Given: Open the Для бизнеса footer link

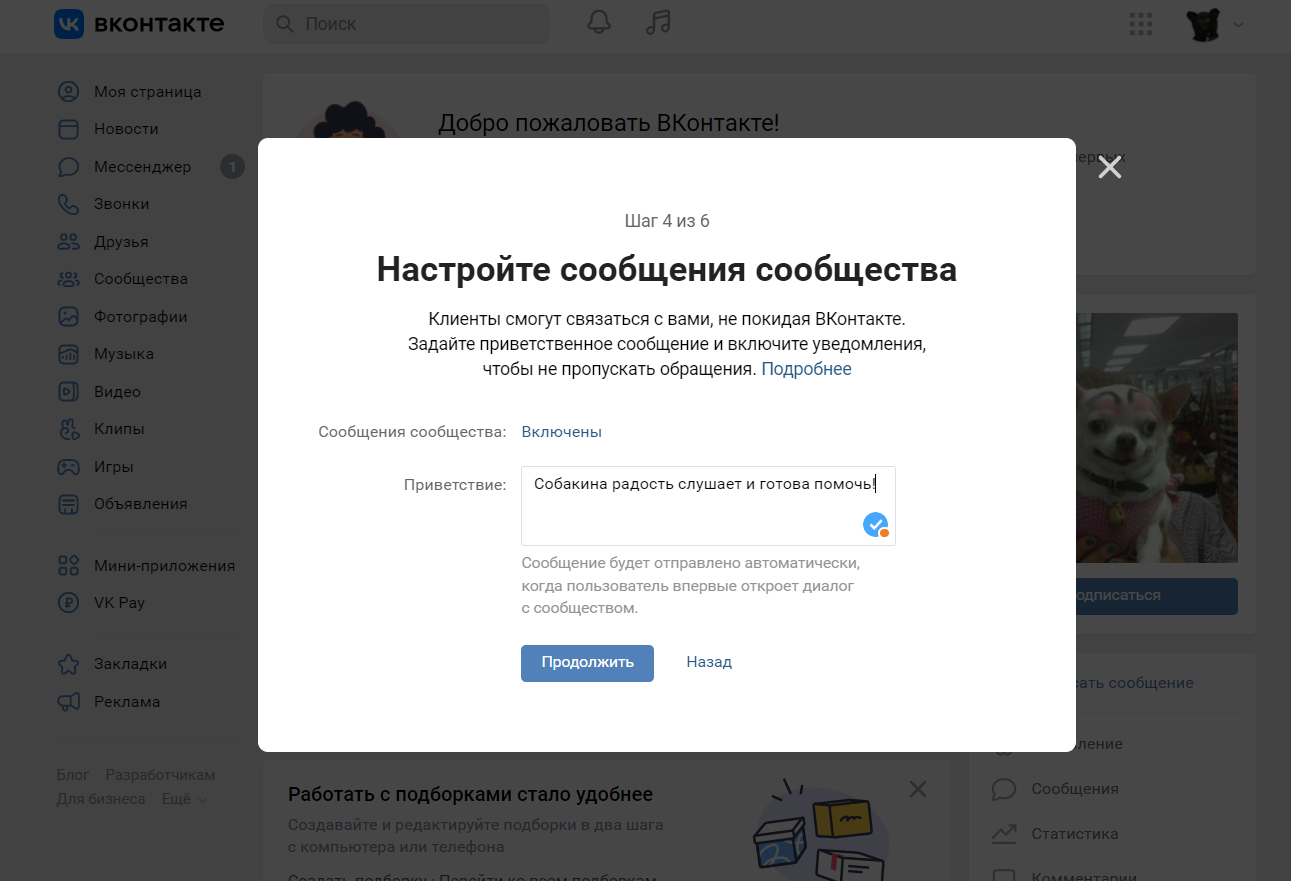Looking at the screenshot, I should tap(101, 799).
